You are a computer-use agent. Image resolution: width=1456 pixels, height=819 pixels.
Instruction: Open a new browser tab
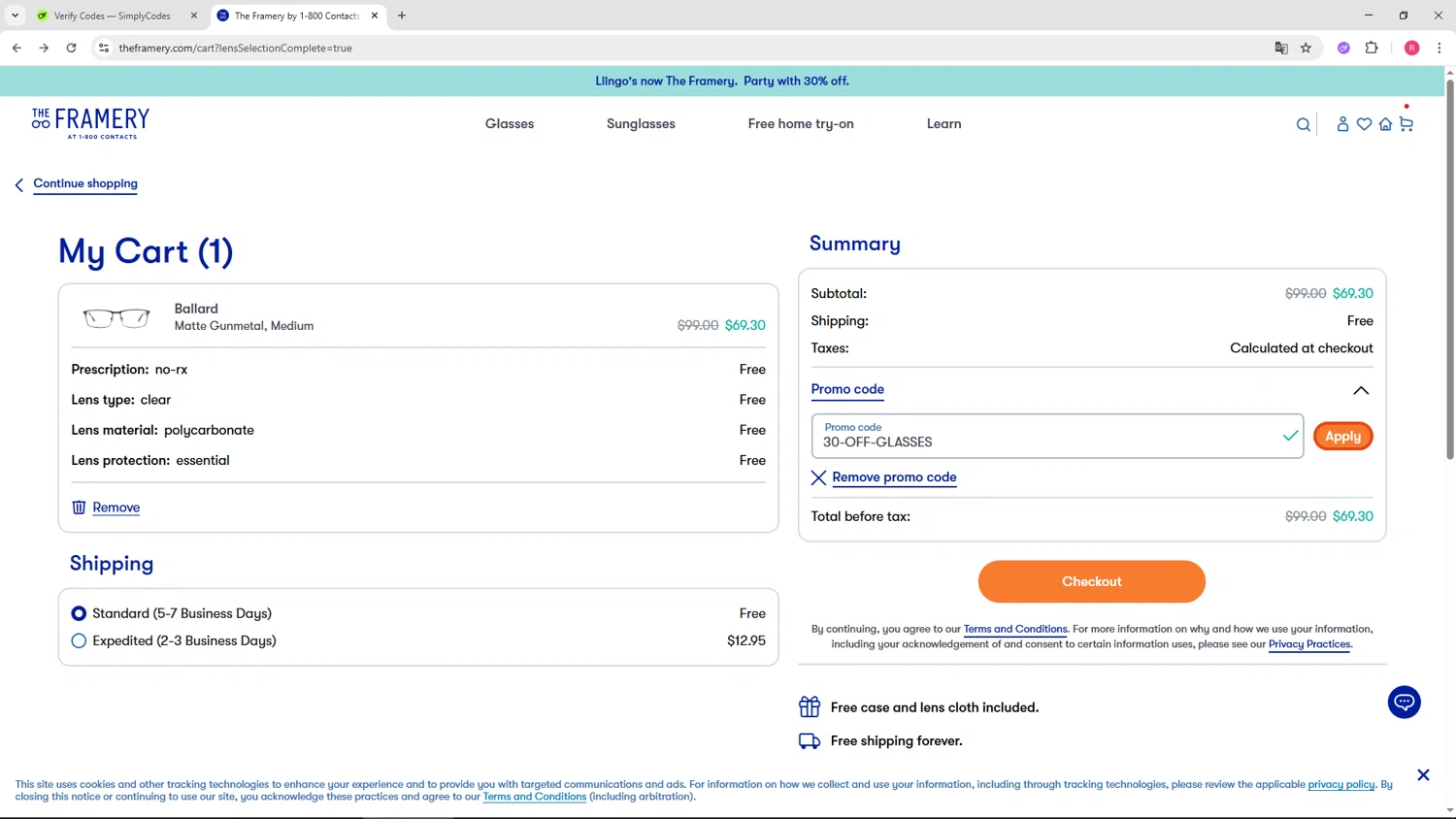[402, 16]
